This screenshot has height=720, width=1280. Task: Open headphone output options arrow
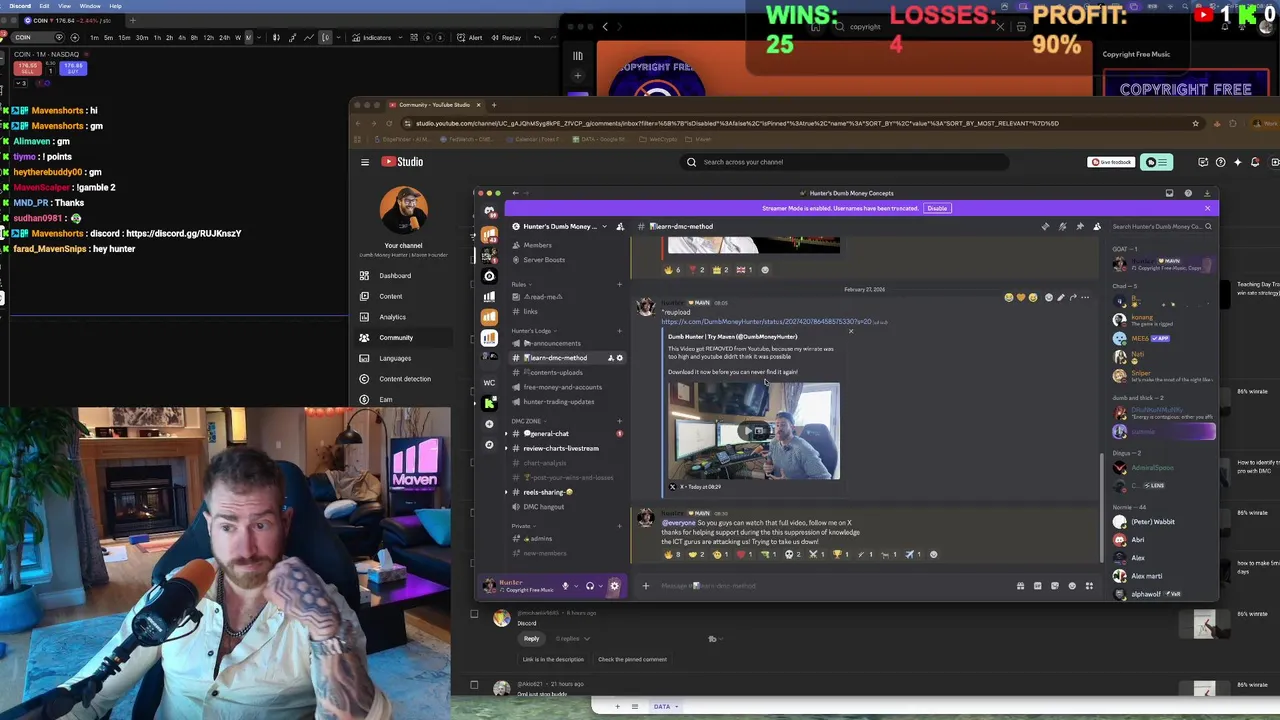pyautogui.click(x=601, y=586)
